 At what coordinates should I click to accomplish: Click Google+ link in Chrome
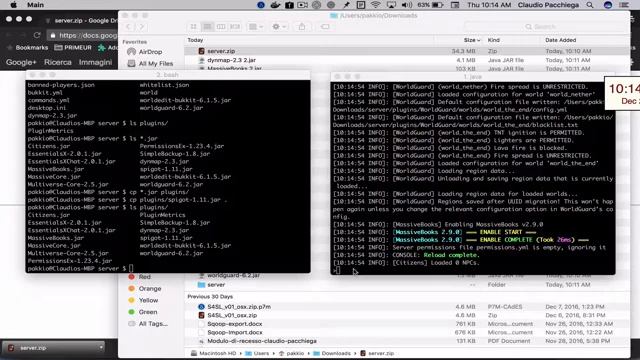click(x=21, y=62)
